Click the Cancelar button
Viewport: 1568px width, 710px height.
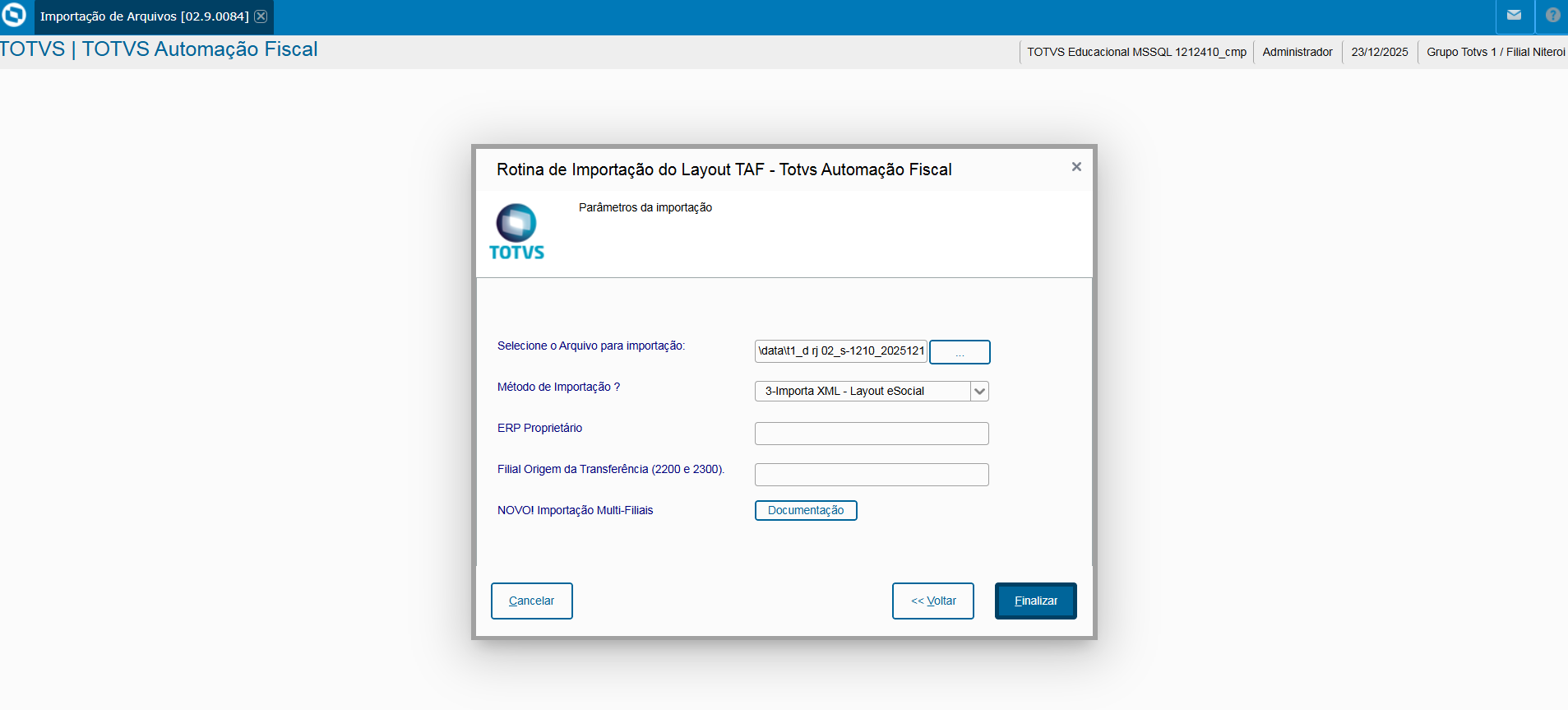tap(532, 601)
